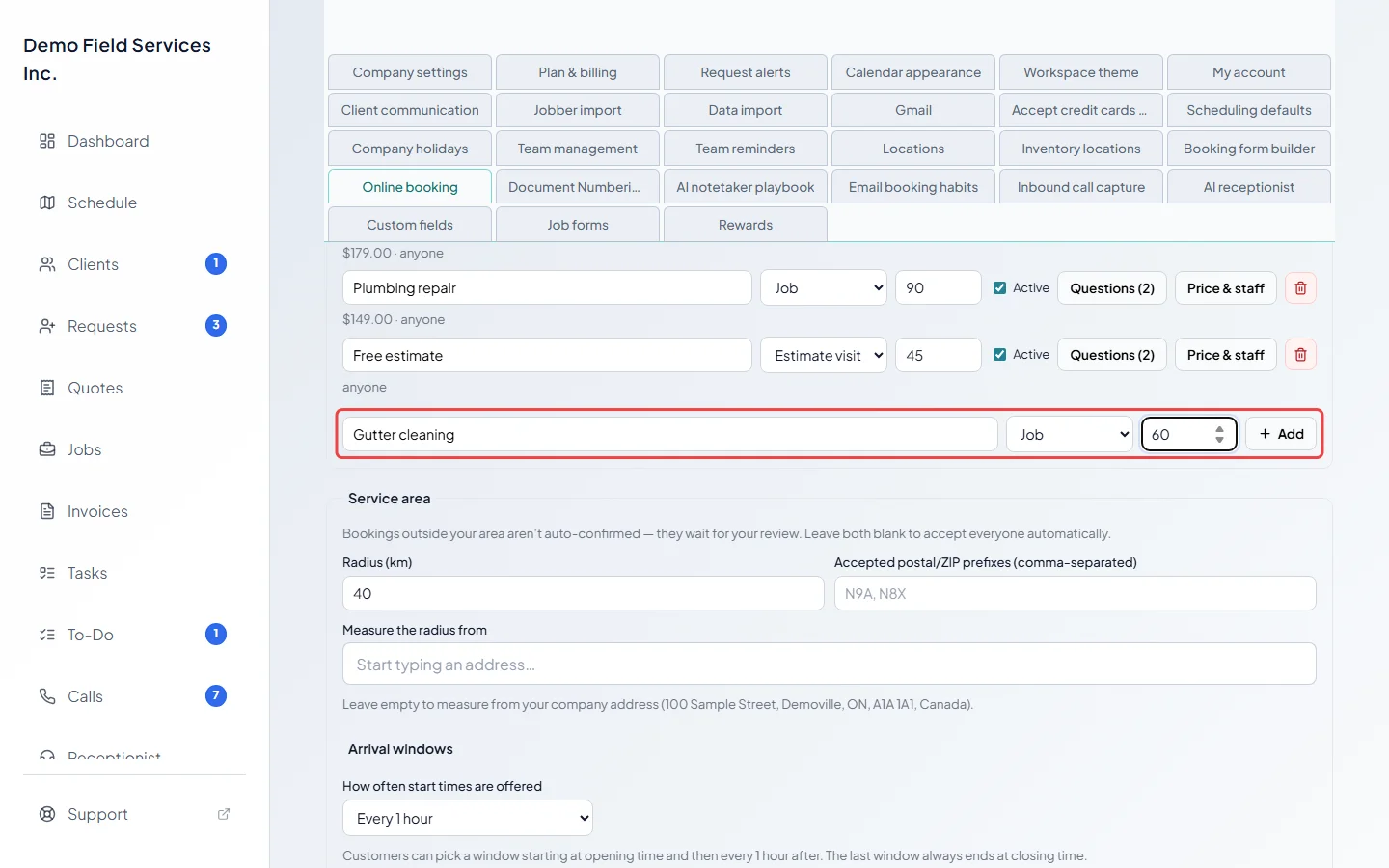Image resolution: width=1389 pixels, height=868 pixels.
Task: Open Questions (2) for Plumbing repair
Action: click(1112, 288)
